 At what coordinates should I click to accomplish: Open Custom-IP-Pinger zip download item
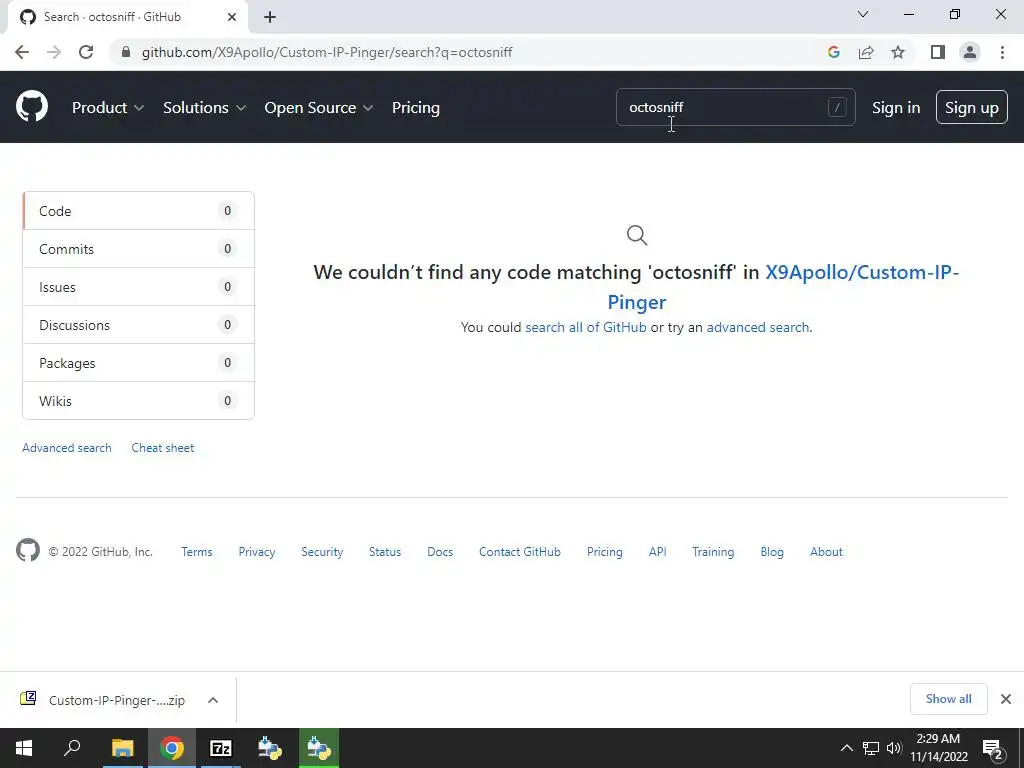[x=116, y=700]
